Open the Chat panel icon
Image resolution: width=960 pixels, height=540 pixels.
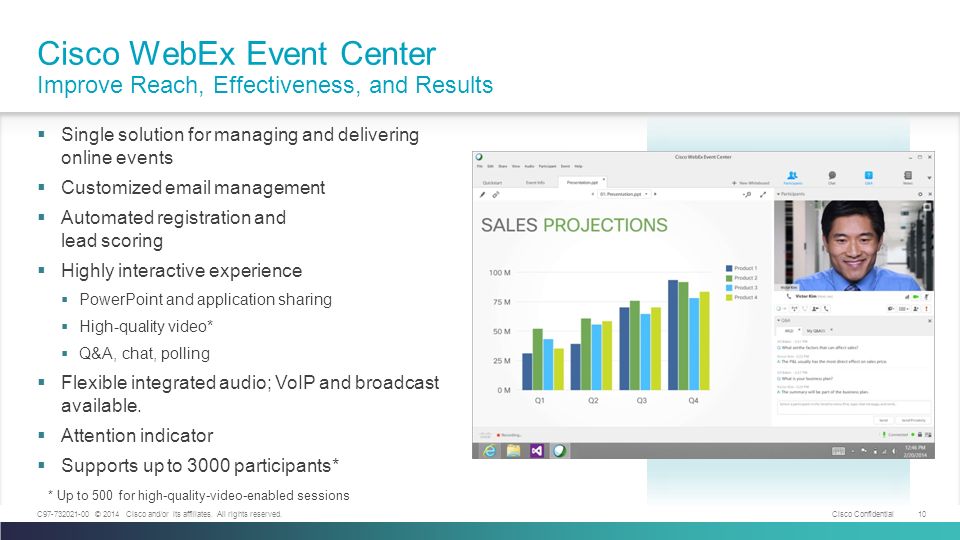coord(832,176)
